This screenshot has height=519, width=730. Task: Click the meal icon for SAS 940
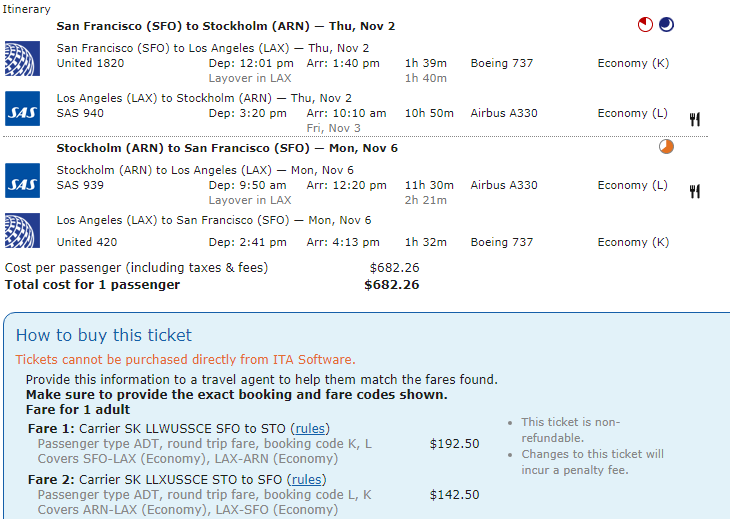point(695,120)
